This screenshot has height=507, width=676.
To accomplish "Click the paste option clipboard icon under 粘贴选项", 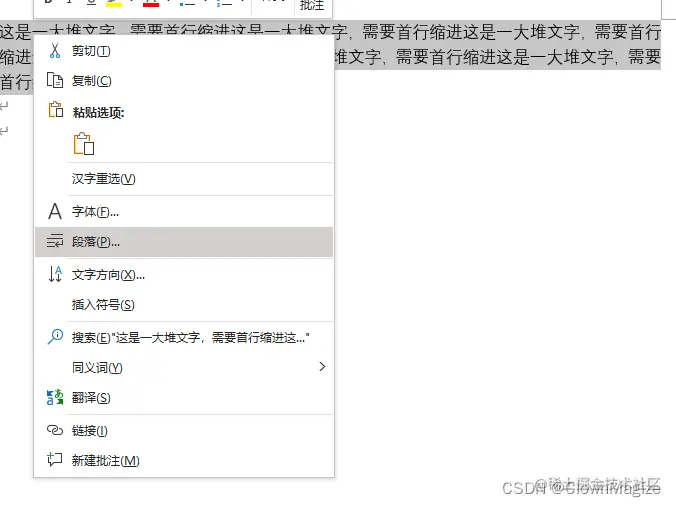I will point(84,144).
